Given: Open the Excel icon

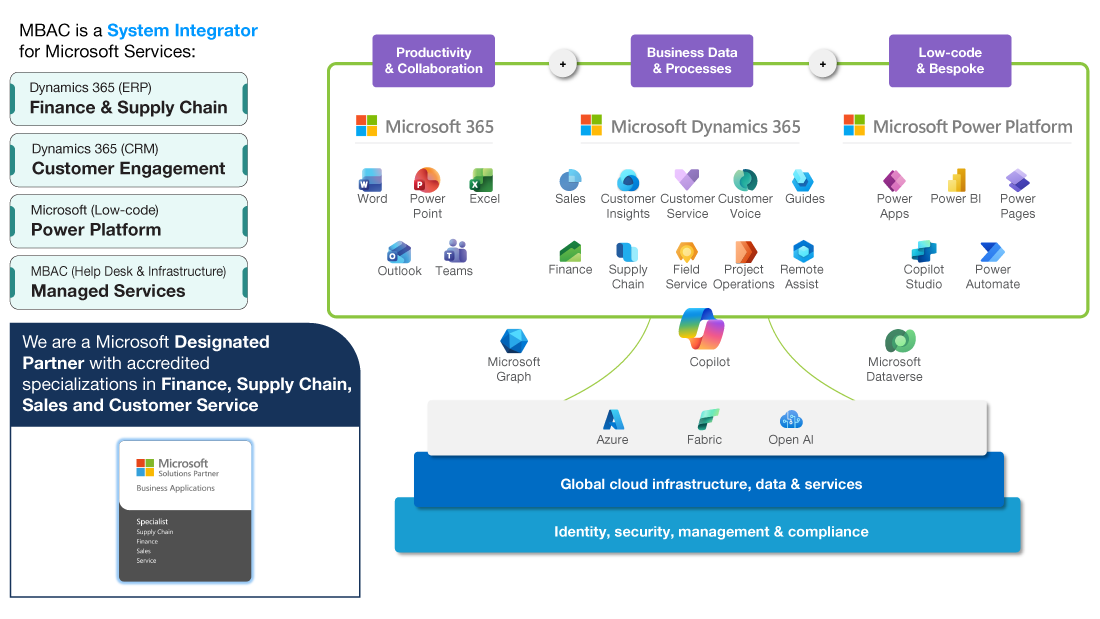Looking at the screenshot, I should point(482,180).
